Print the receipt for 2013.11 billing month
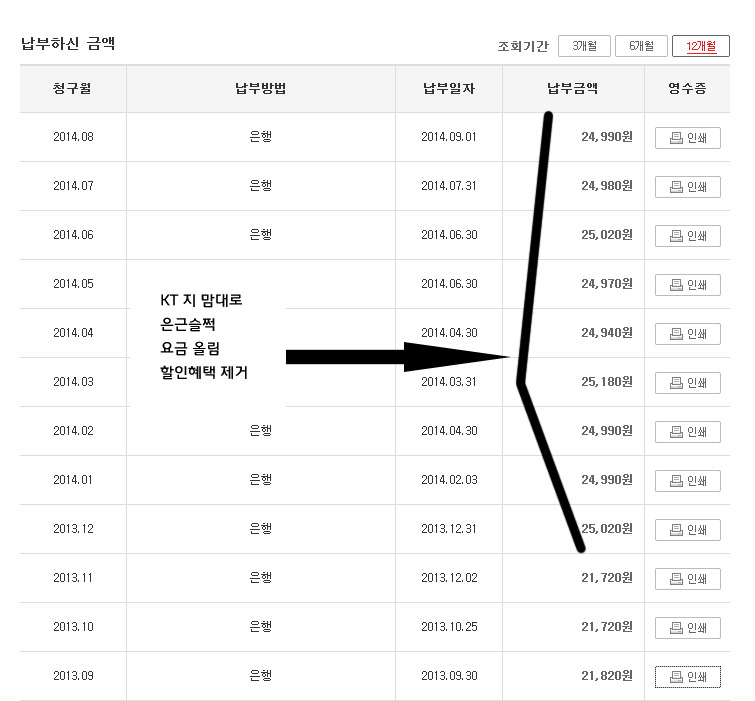The height and width of the screenshot is (701, 755). 687,579
